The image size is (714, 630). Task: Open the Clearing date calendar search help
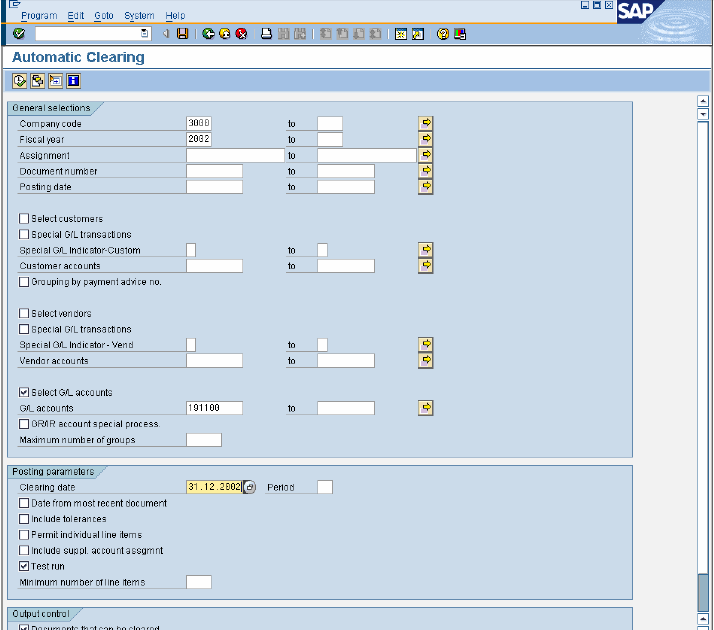coord(250,487)
